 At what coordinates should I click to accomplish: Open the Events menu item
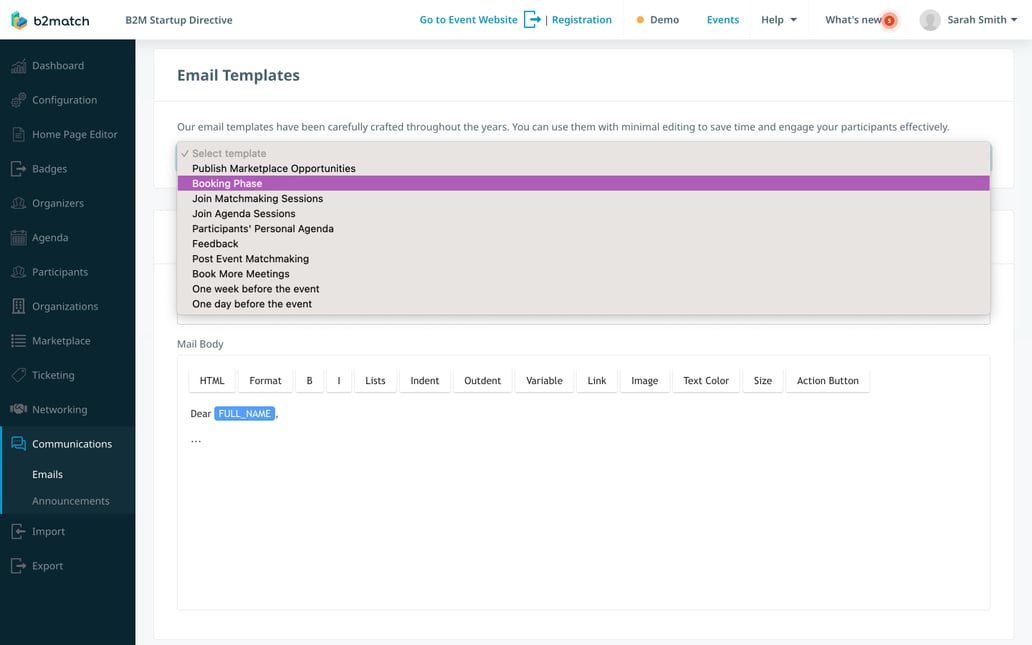click(722, 19)
